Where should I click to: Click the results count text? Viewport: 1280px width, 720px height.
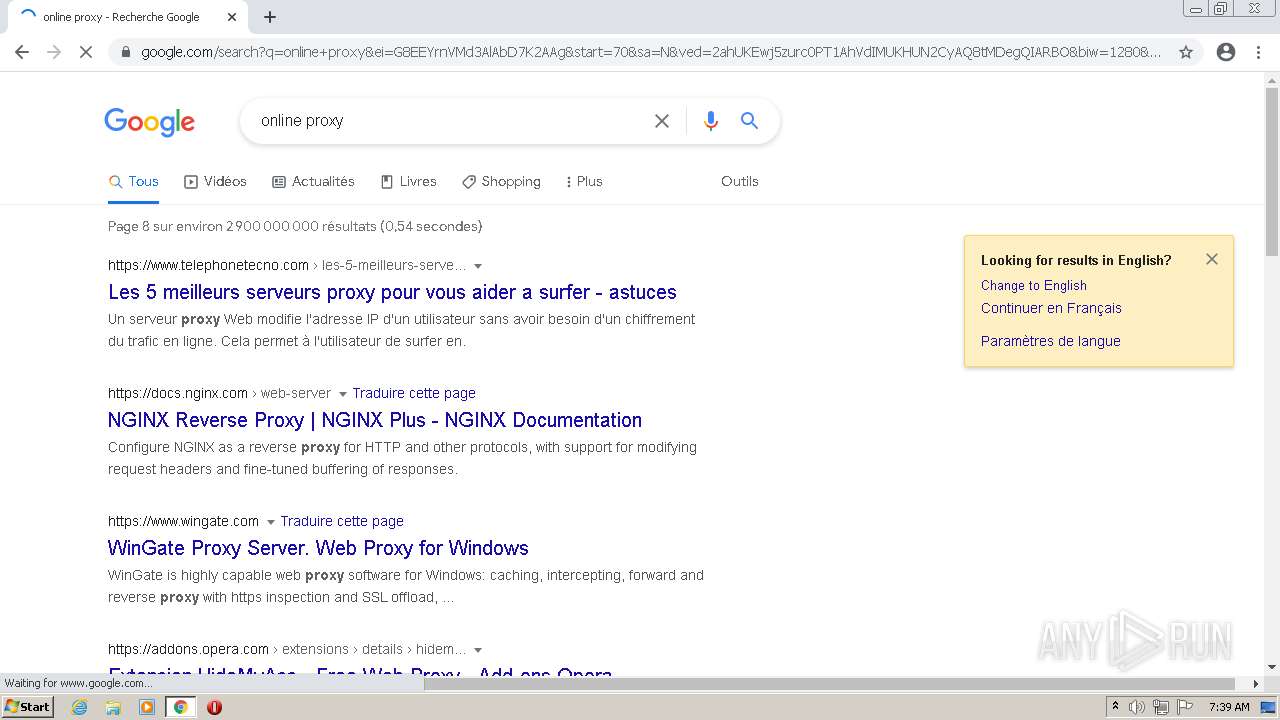pyautogui.click(x=295, y=226)
